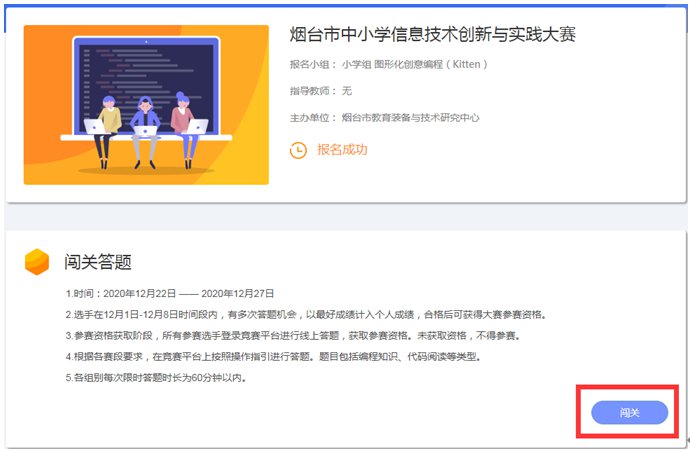This screenshot has height=452, width=690.
Task: Click the 指导教师 无 line
Action: [321, 91]
